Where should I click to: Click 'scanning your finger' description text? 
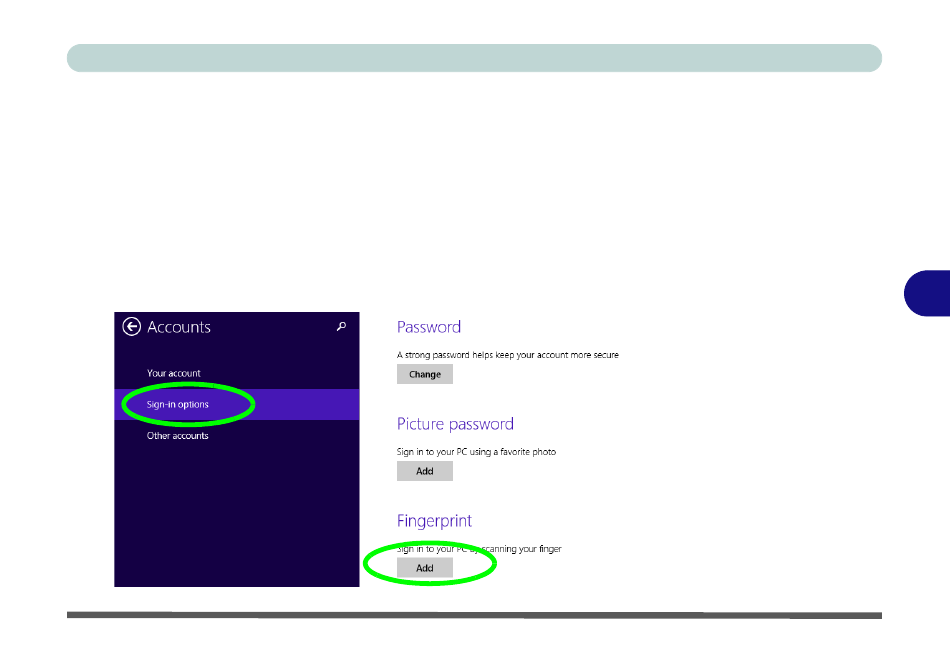click(522, 549)
